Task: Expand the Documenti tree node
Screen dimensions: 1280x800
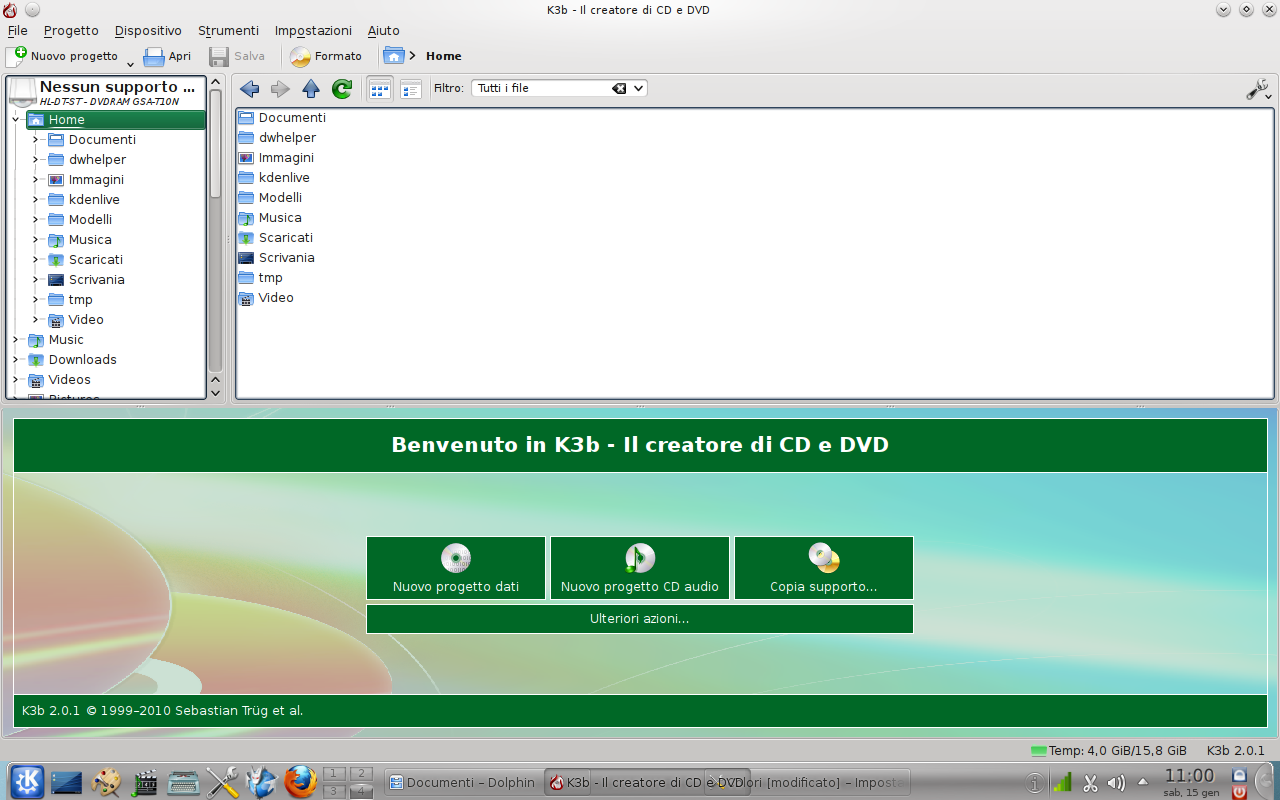Action: (x=35, y=139)
